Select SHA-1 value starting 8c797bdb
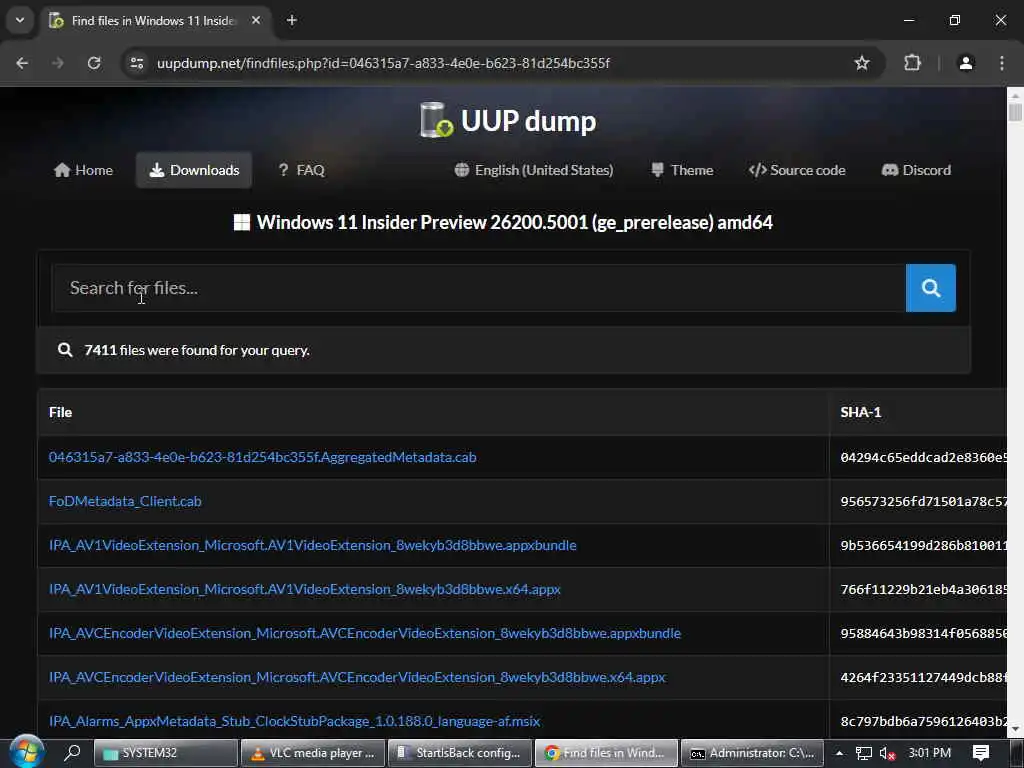Image resolution: width=1024 pixels, height=768 pixels. click(x=923, y=721)
